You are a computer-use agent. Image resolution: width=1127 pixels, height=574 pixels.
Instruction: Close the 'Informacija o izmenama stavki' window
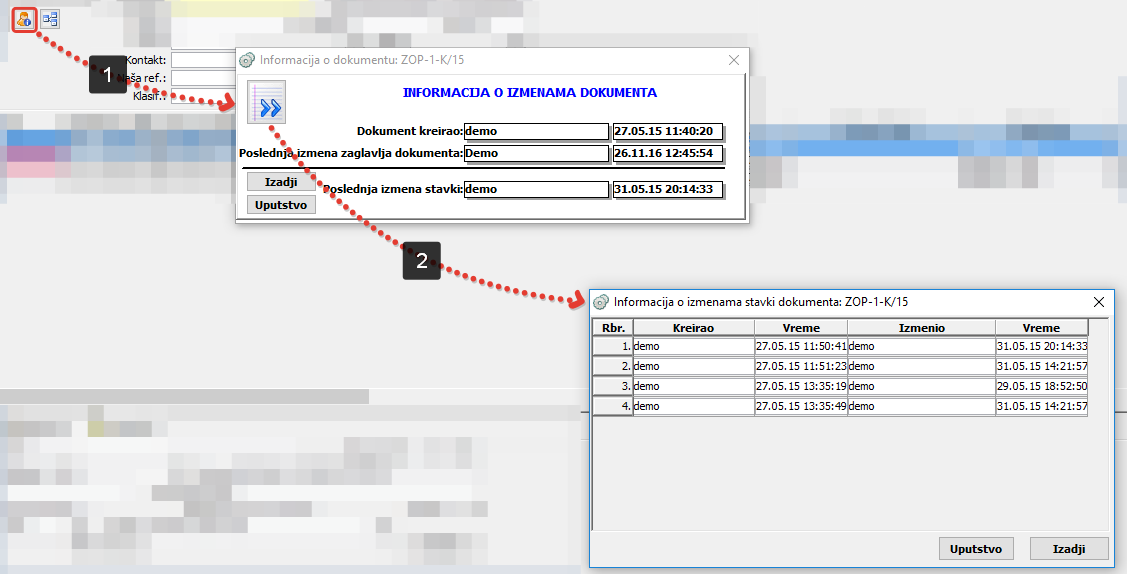tap(1098, 301)
